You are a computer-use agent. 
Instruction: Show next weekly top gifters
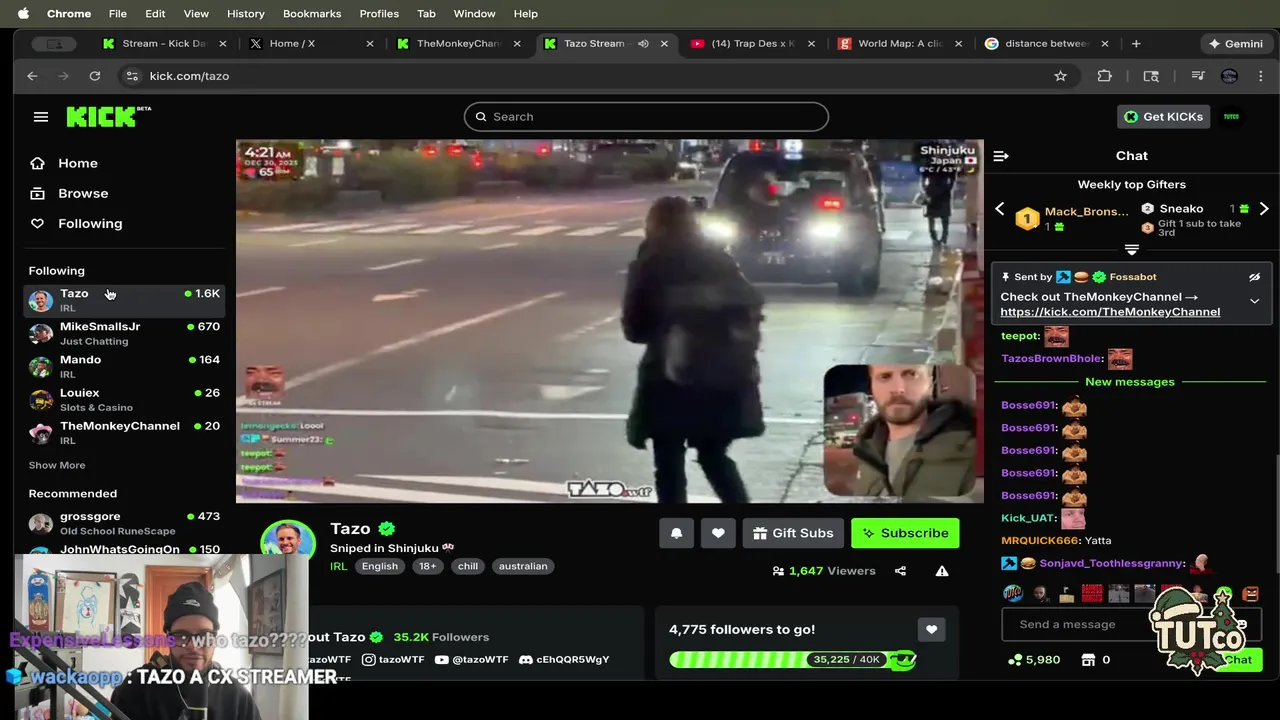[x=1264, y=209]
